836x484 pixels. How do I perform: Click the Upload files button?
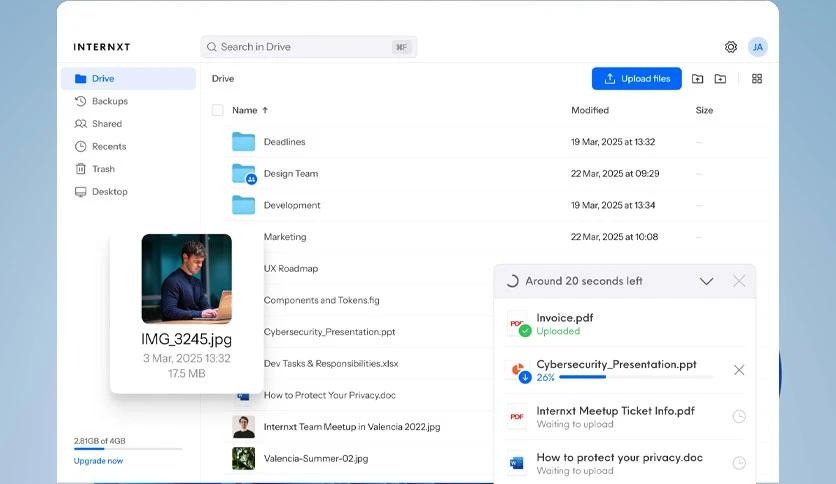[x=637, y=79]
